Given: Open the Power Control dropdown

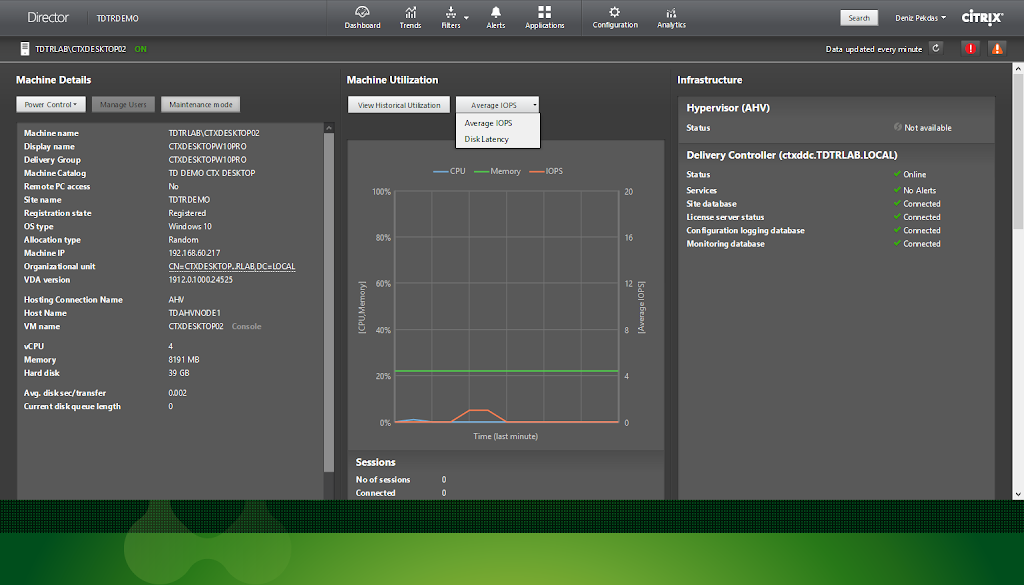Looking at the screenshot, I should pyautogui.click(x=51, y=104).
